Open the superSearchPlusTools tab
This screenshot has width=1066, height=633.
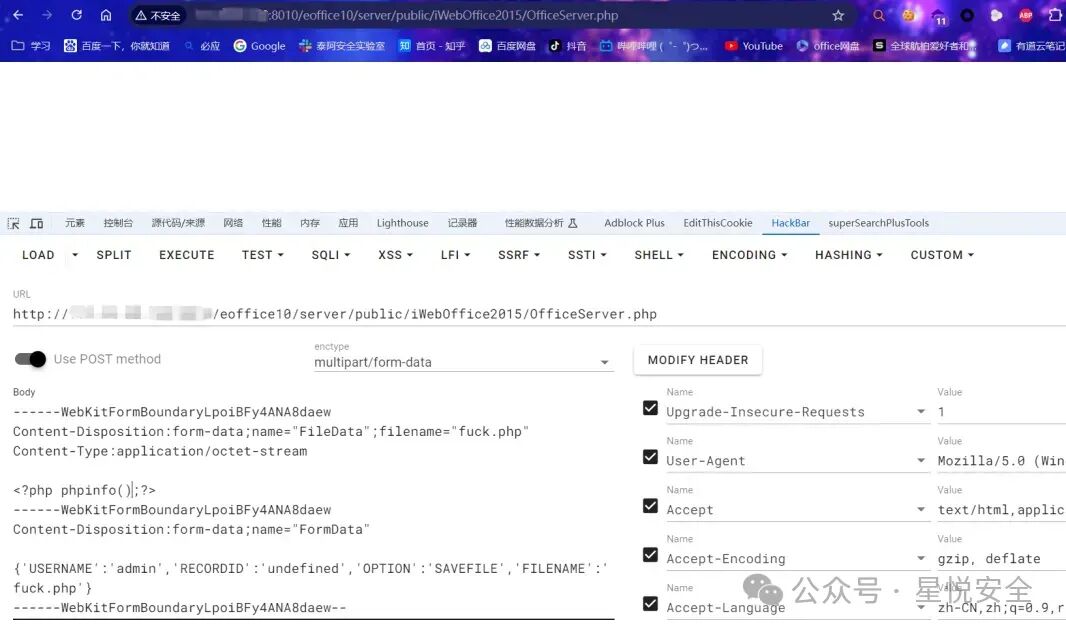(878, 223)
